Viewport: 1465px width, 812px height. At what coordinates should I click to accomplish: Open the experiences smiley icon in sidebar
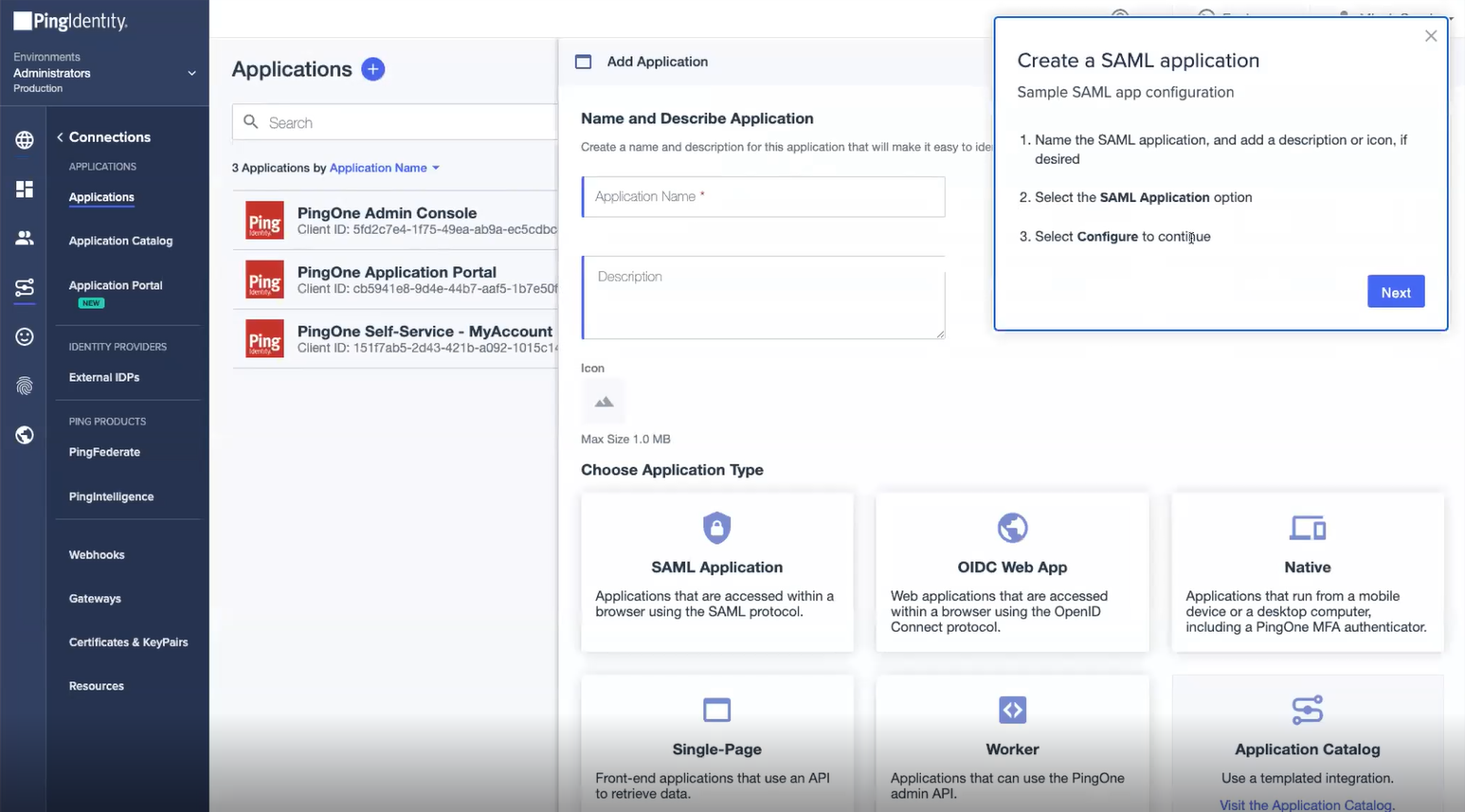(x=25, y=336)
